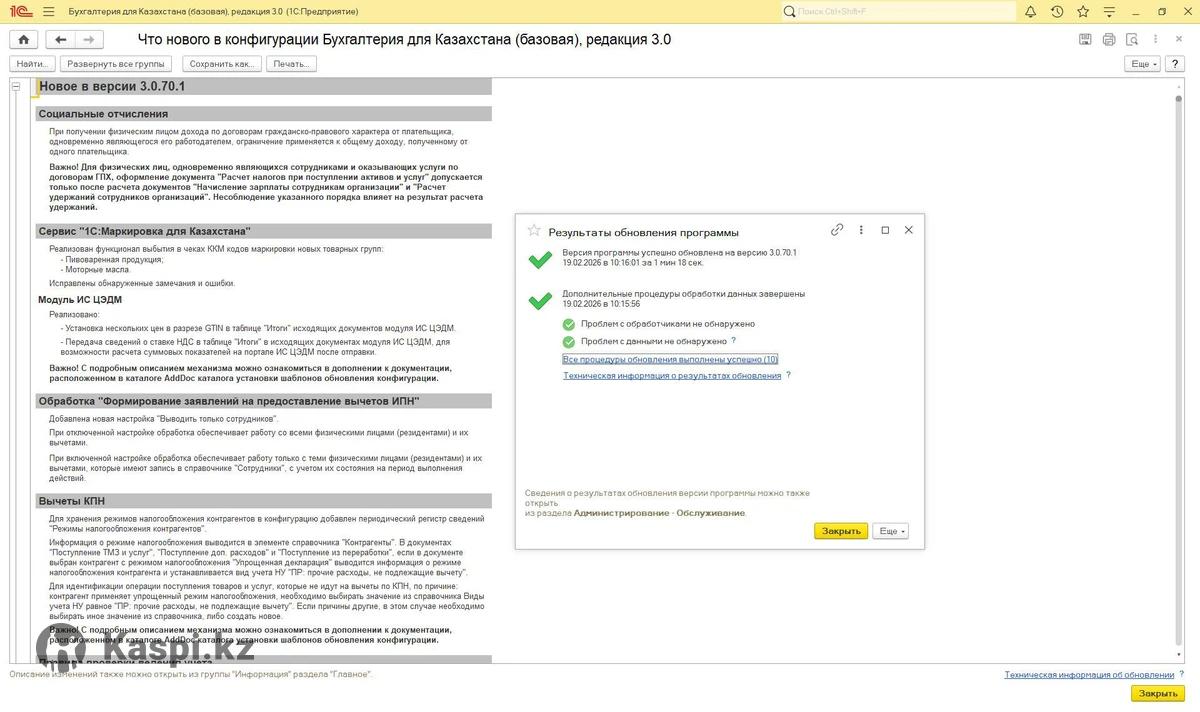Viewport: 1200px width, 712px height.
Task: Add update results dialog to favorites star
Action: [x=534, y=231]
